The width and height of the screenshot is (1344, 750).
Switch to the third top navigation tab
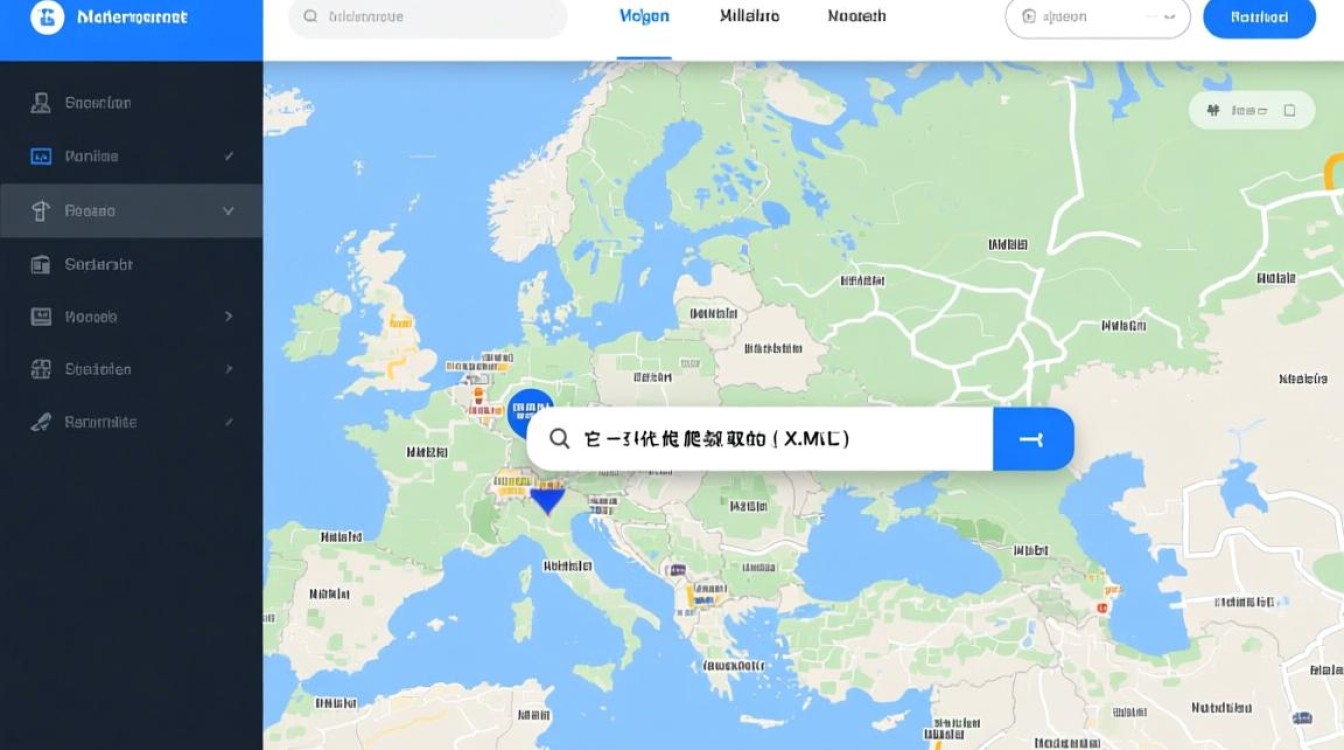pyautogui.click(x=856, y=16)
